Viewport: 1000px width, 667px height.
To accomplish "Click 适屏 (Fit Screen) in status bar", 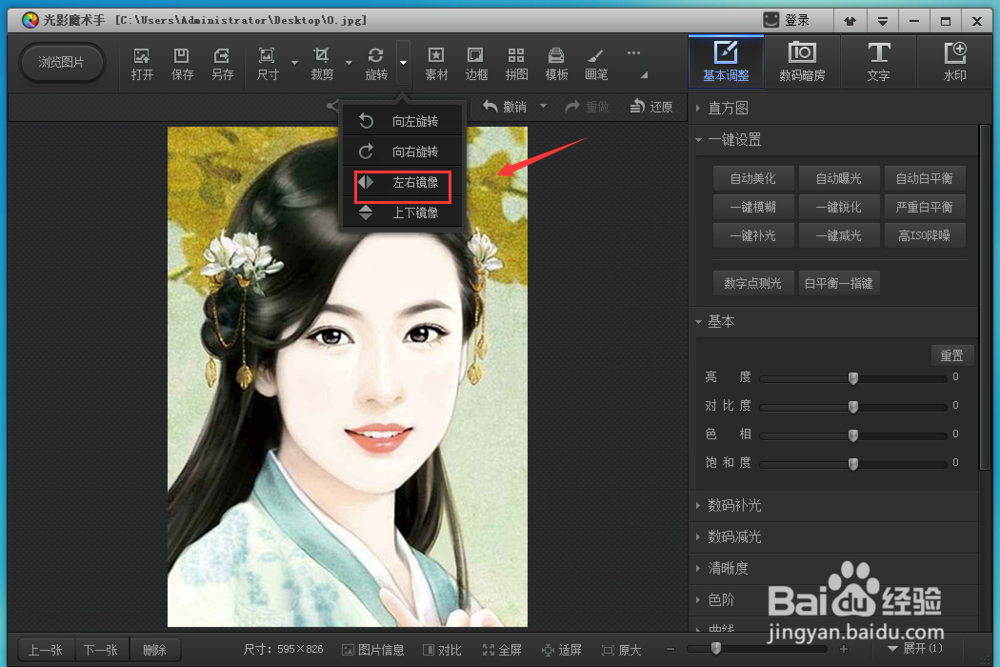I will [561, 650].
